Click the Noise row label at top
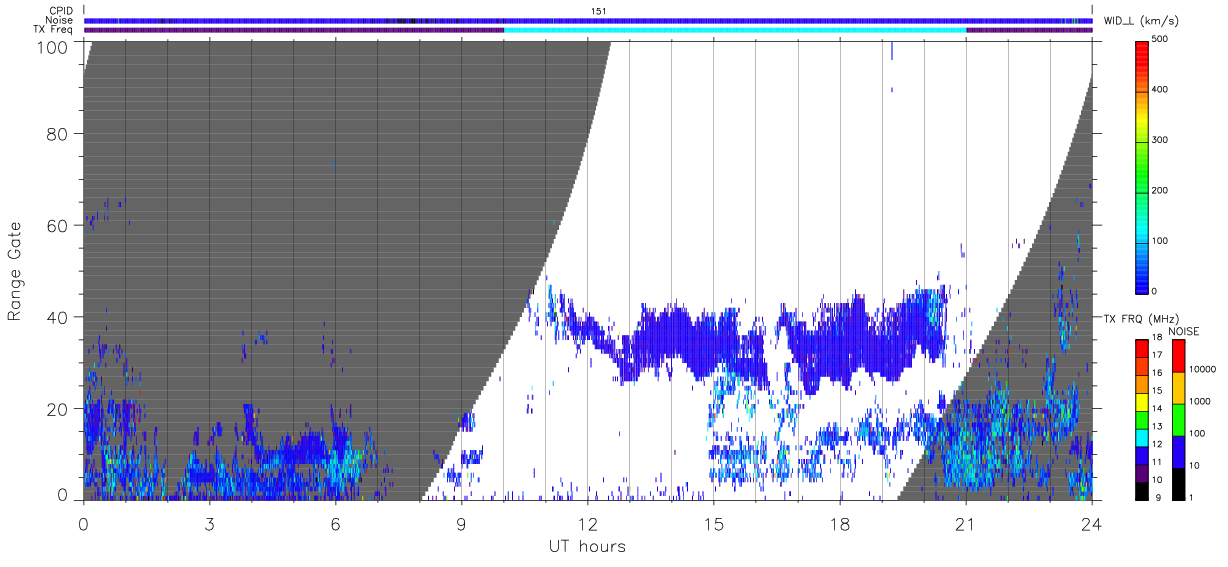The width and height of the screenshot is (1228, 567). pyautogui.click(x=60, y=20)
